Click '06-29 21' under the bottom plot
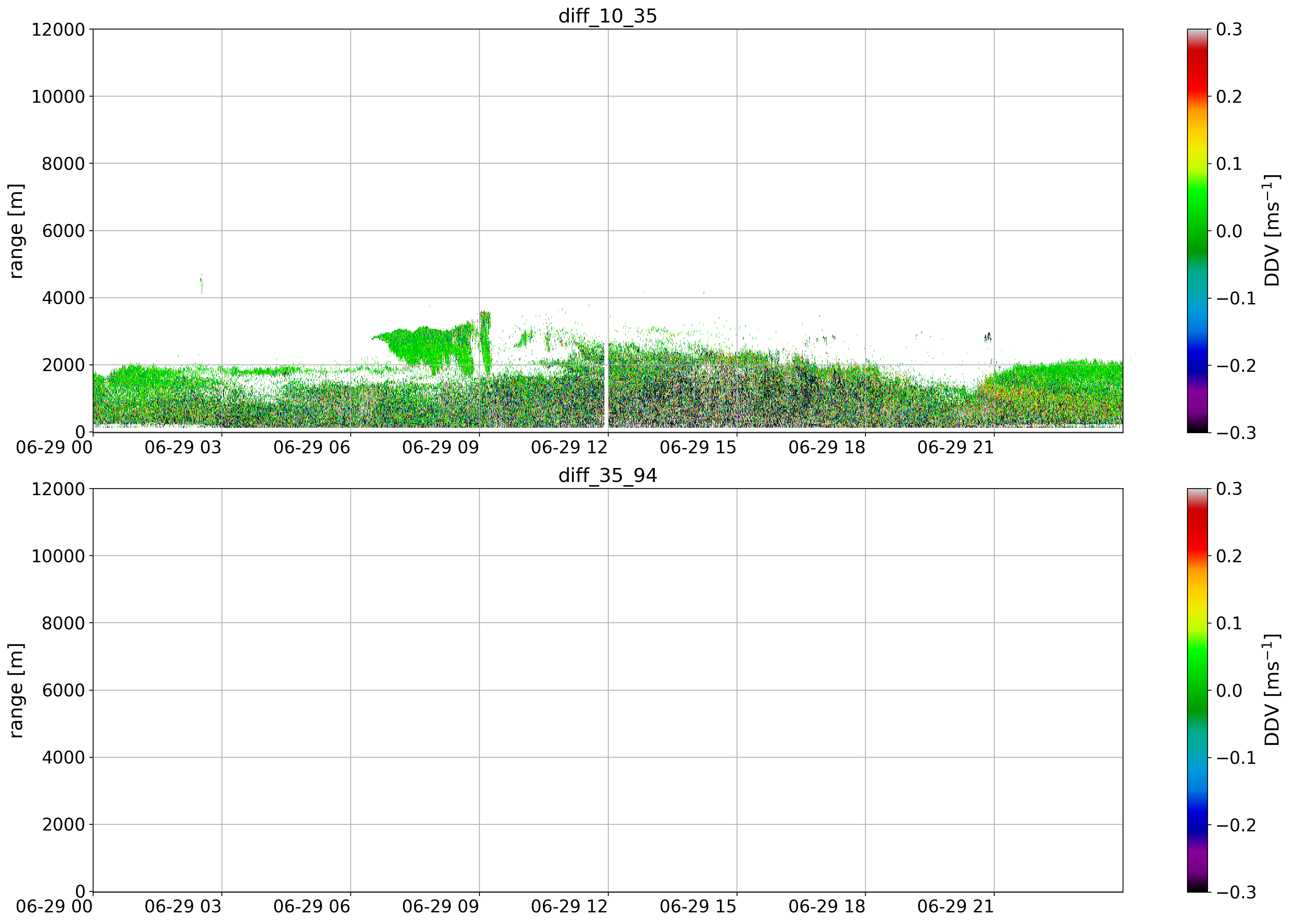The width and height of the screenshot is (1291, 924). pos(955,907)
